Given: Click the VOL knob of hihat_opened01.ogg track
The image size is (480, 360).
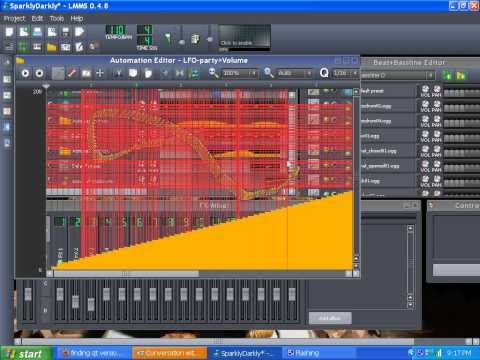Looking at the screenshot, I should (425, 164).
